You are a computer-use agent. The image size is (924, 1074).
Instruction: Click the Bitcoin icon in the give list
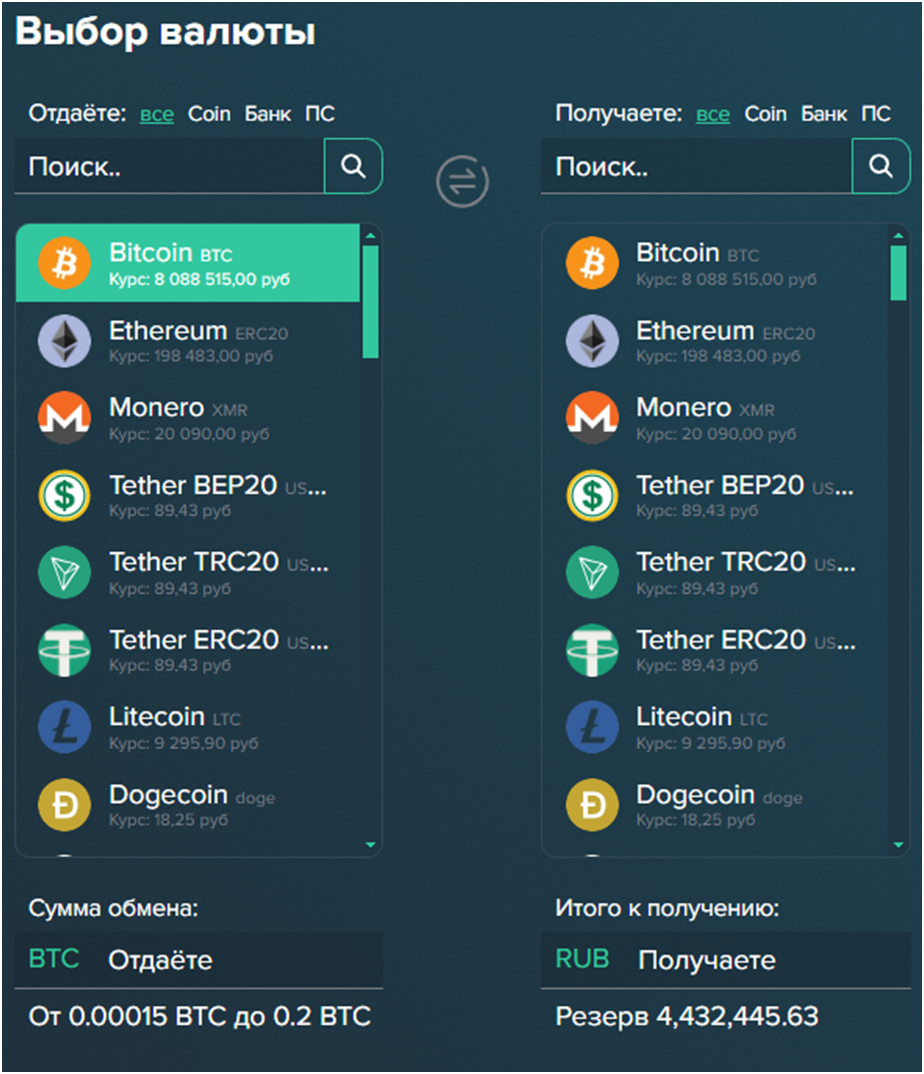[x=64, y=263]
